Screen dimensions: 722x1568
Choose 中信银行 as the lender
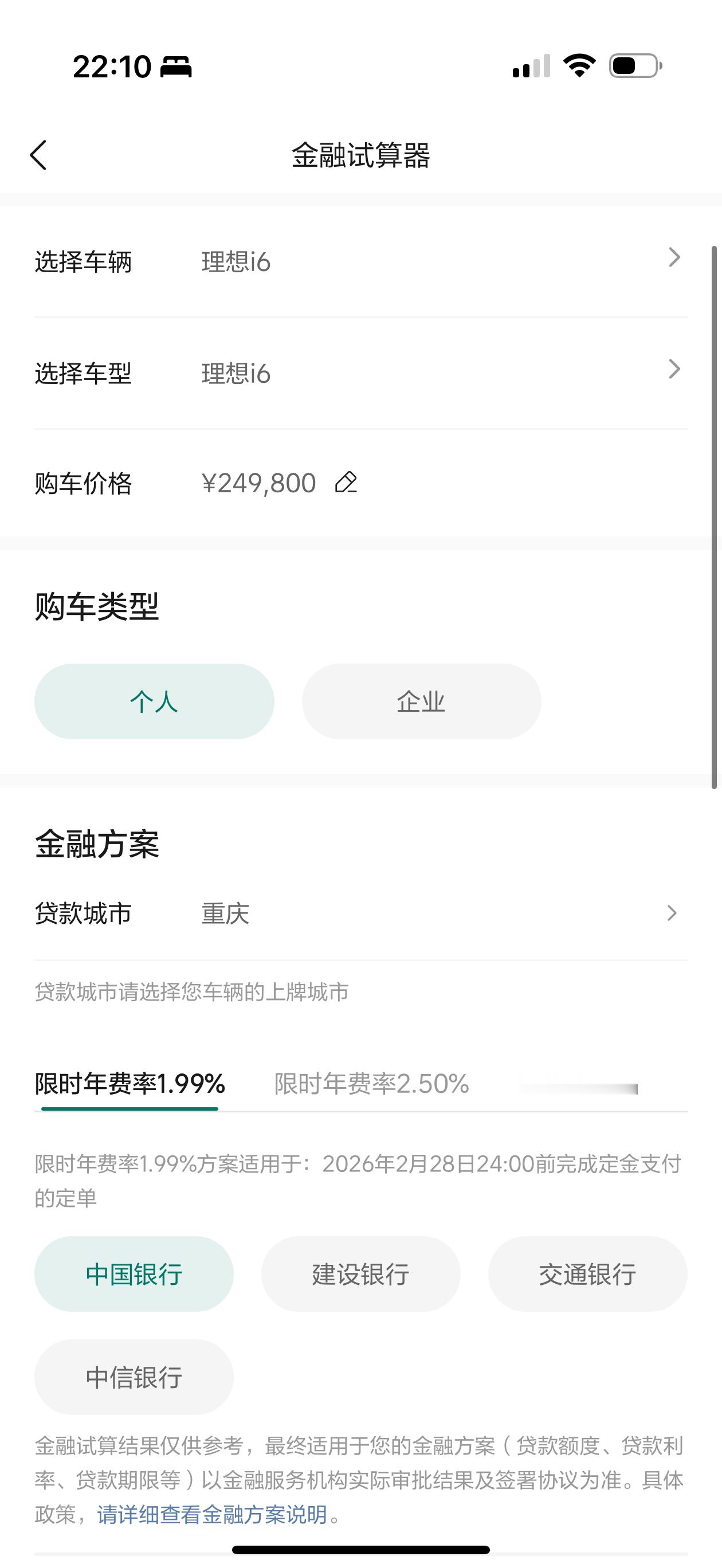[x=134, y=1378]
